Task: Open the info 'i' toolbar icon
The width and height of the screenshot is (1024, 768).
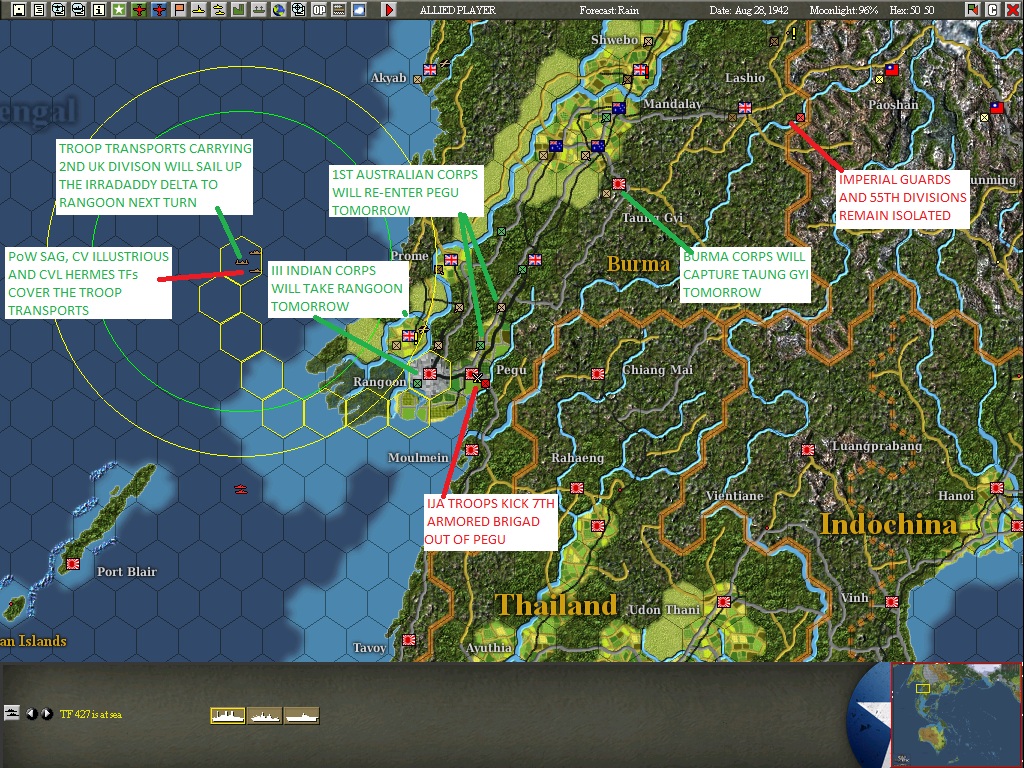Action: tap(99, 10)
